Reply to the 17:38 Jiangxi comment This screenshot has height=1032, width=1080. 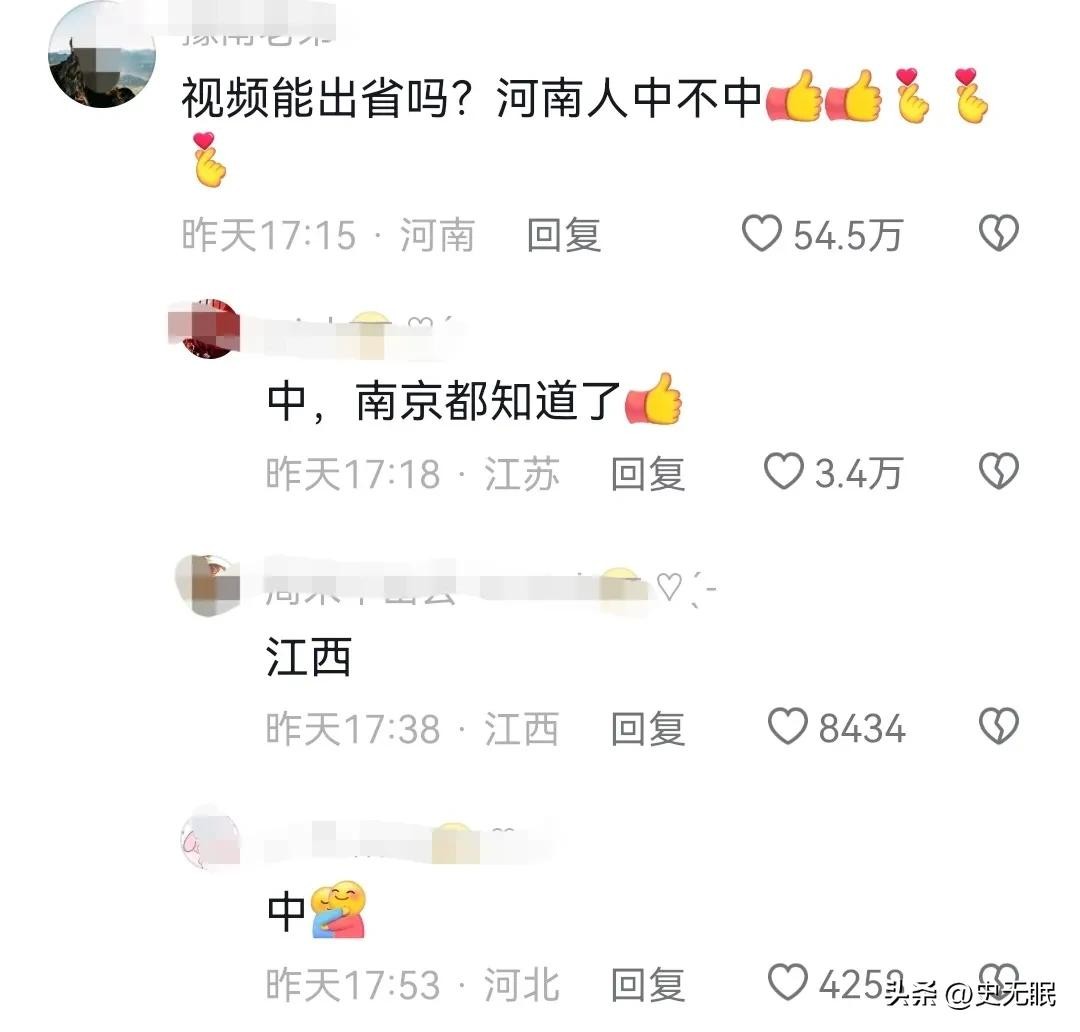pyautogui.click(x=648, y=729)
